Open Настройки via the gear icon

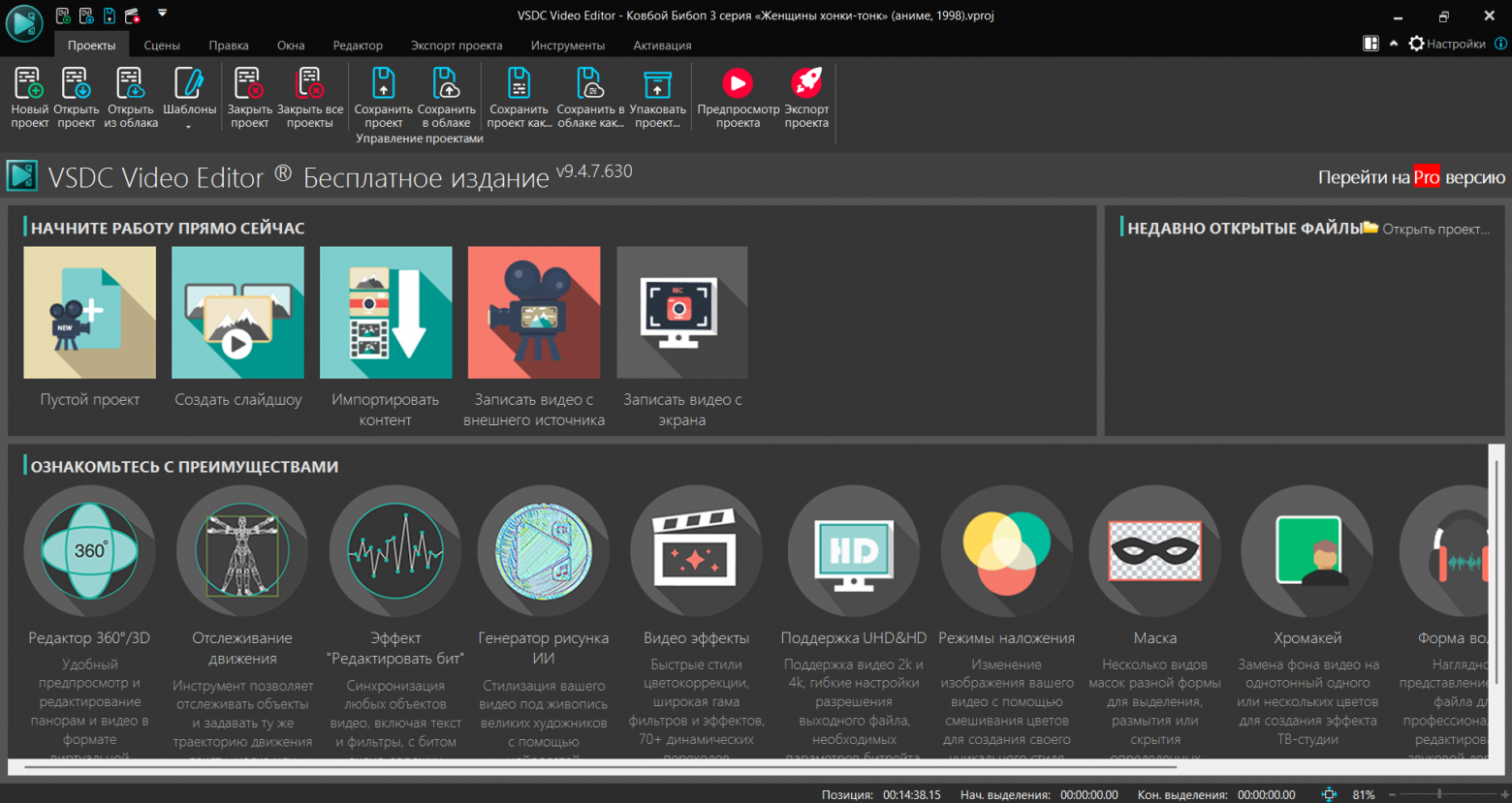1416,44
